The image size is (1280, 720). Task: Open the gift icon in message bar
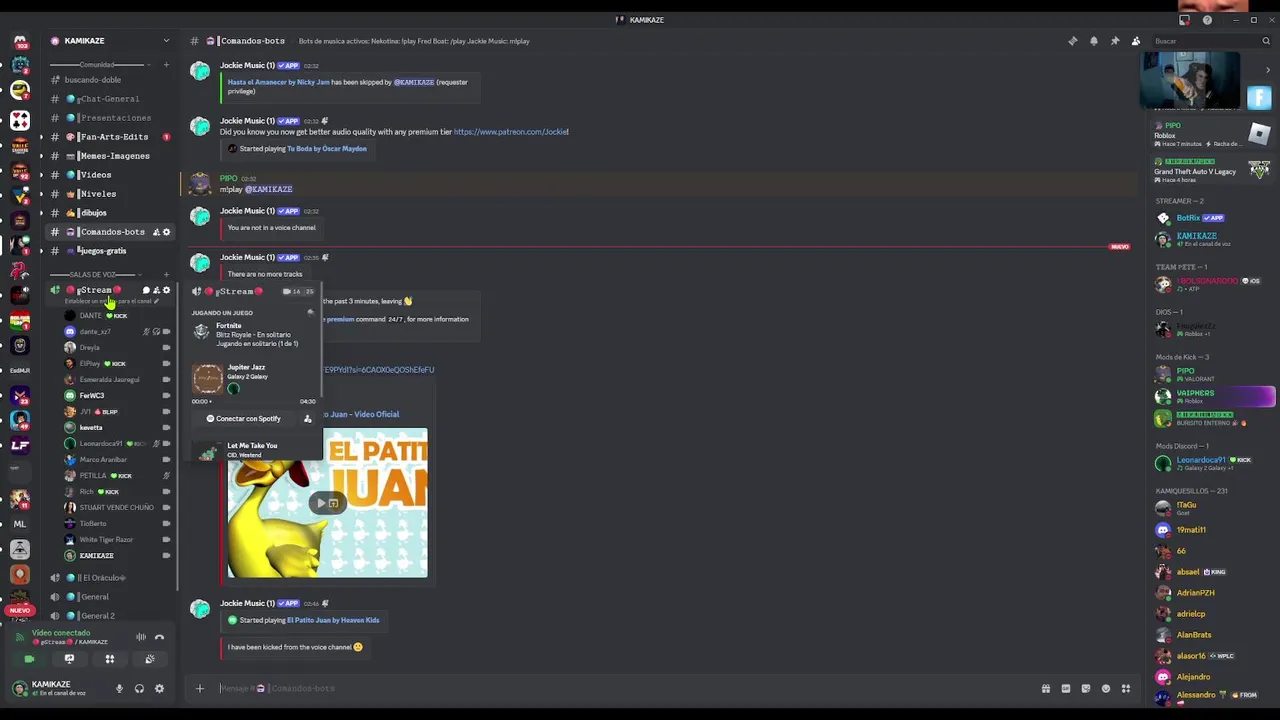click(1046, 688)
